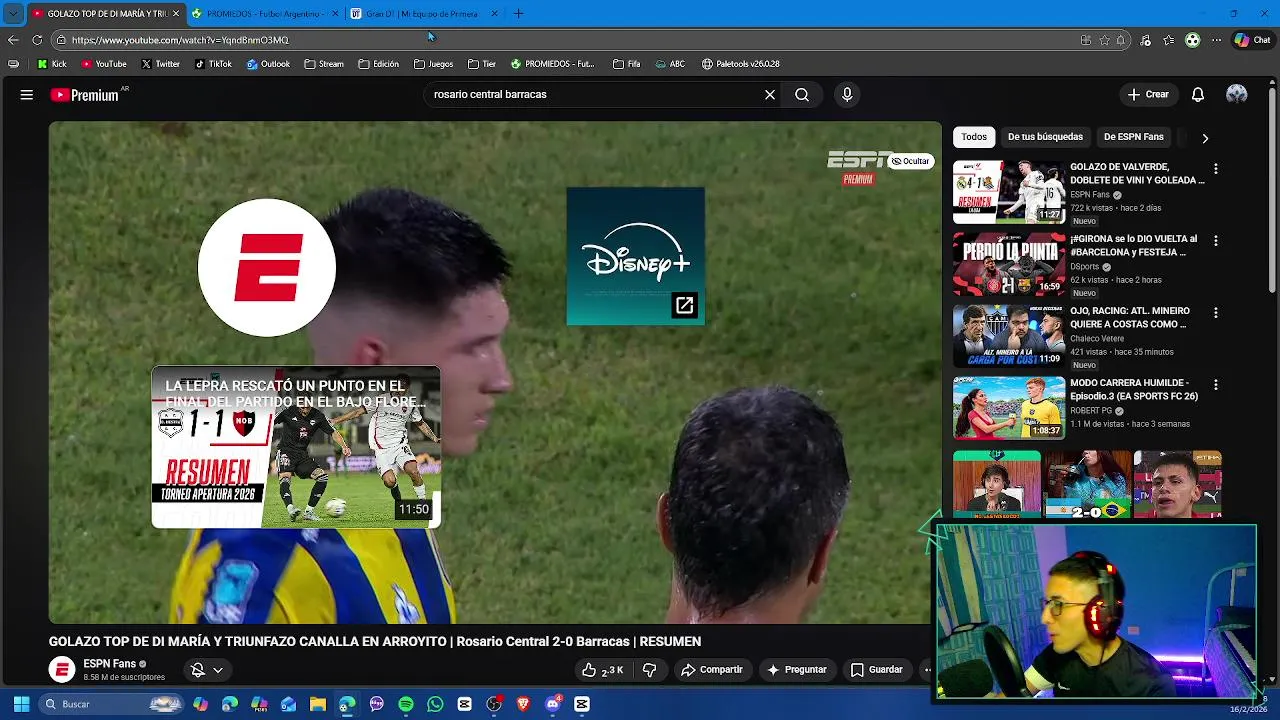Image resolution: width=1280 pixels, height=720 pixels.
Task: Go back in browser
Action: click(13, 40)
